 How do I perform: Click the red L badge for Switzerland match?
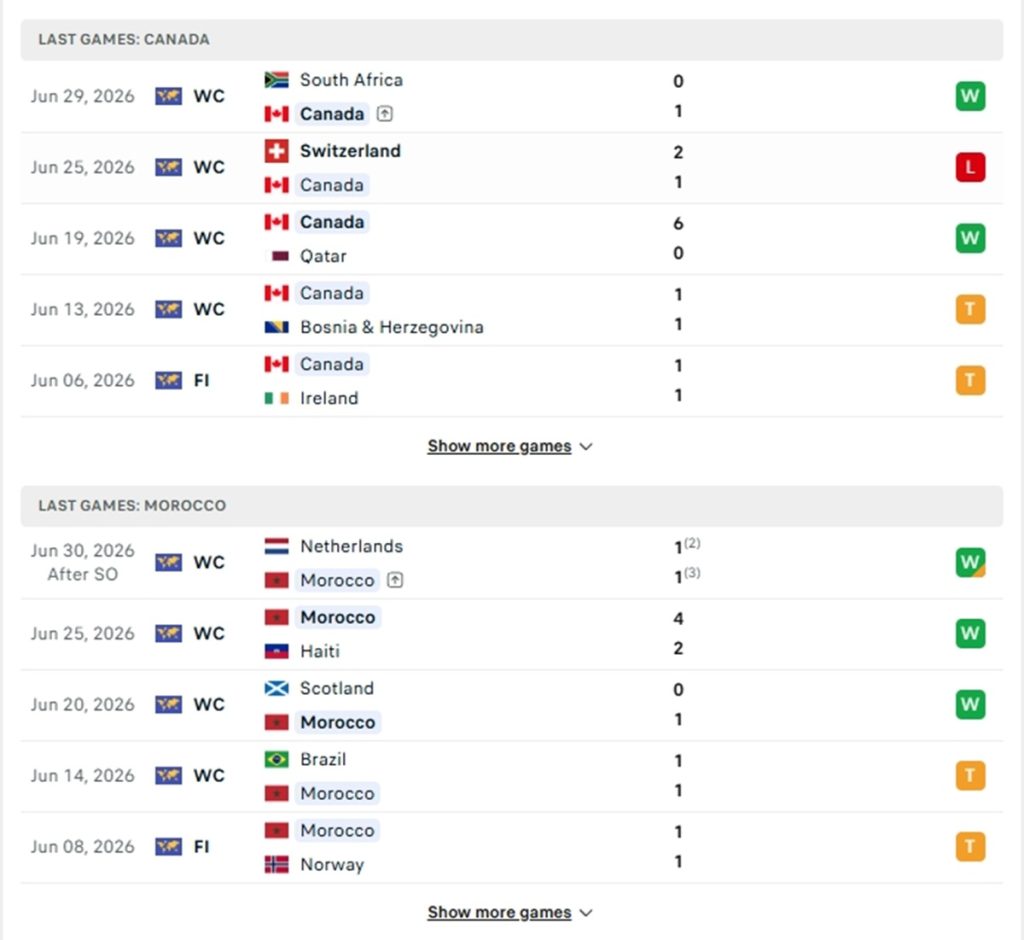[970, 167]
